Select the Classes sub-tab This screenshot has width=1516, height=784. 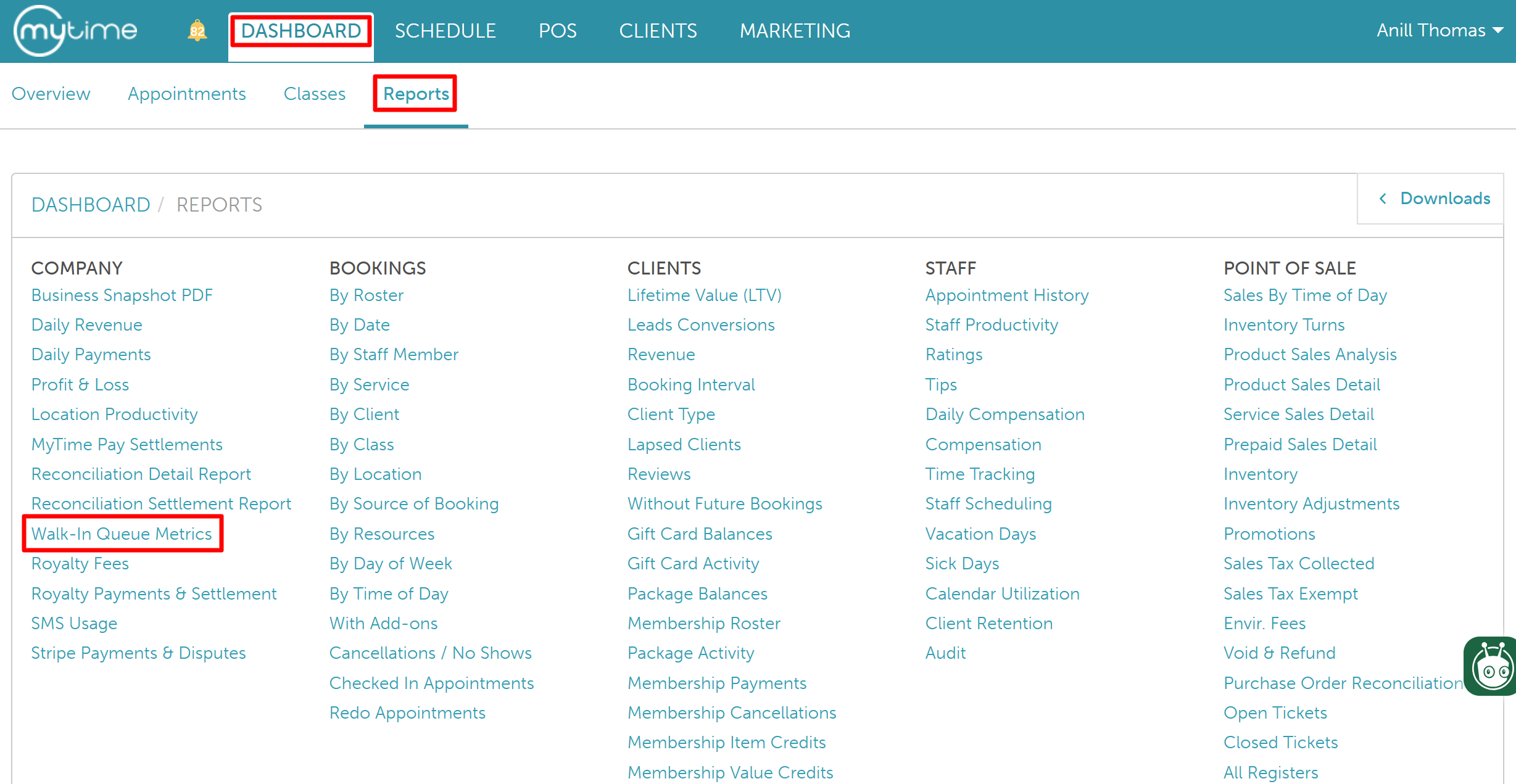[x=315, y=94]
